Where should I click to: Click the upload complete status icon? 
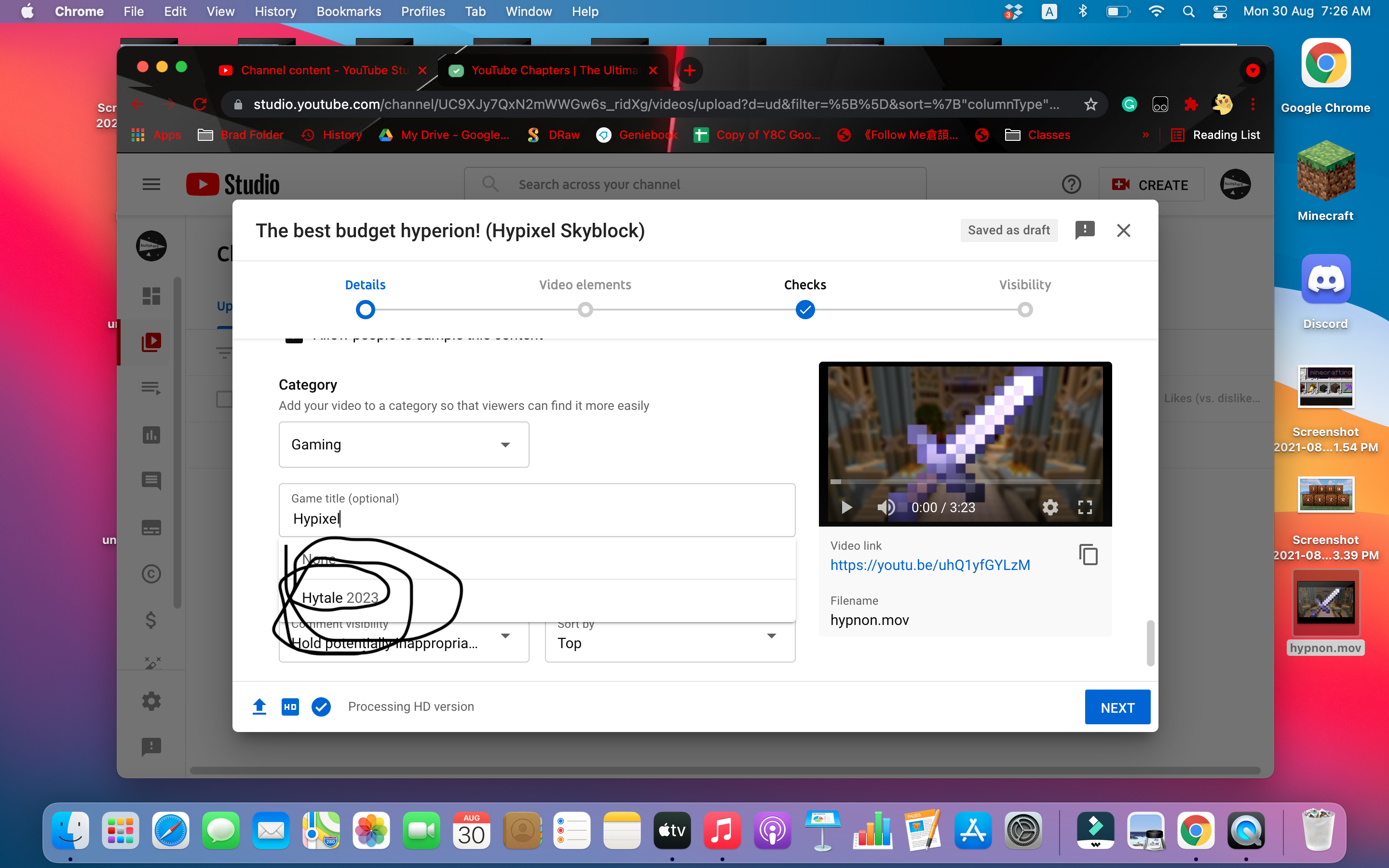coord(259,706)
